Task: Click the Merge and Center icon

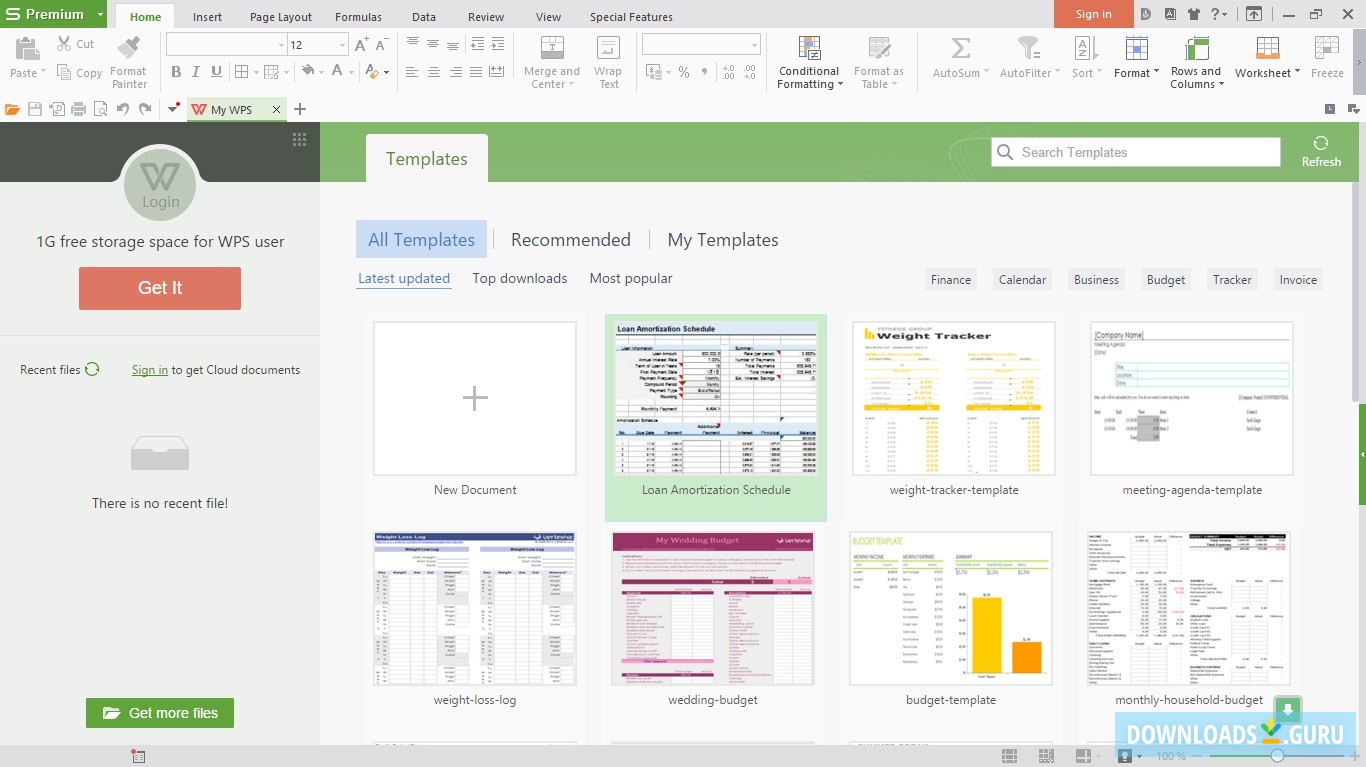Action: (x=551, y=47)
